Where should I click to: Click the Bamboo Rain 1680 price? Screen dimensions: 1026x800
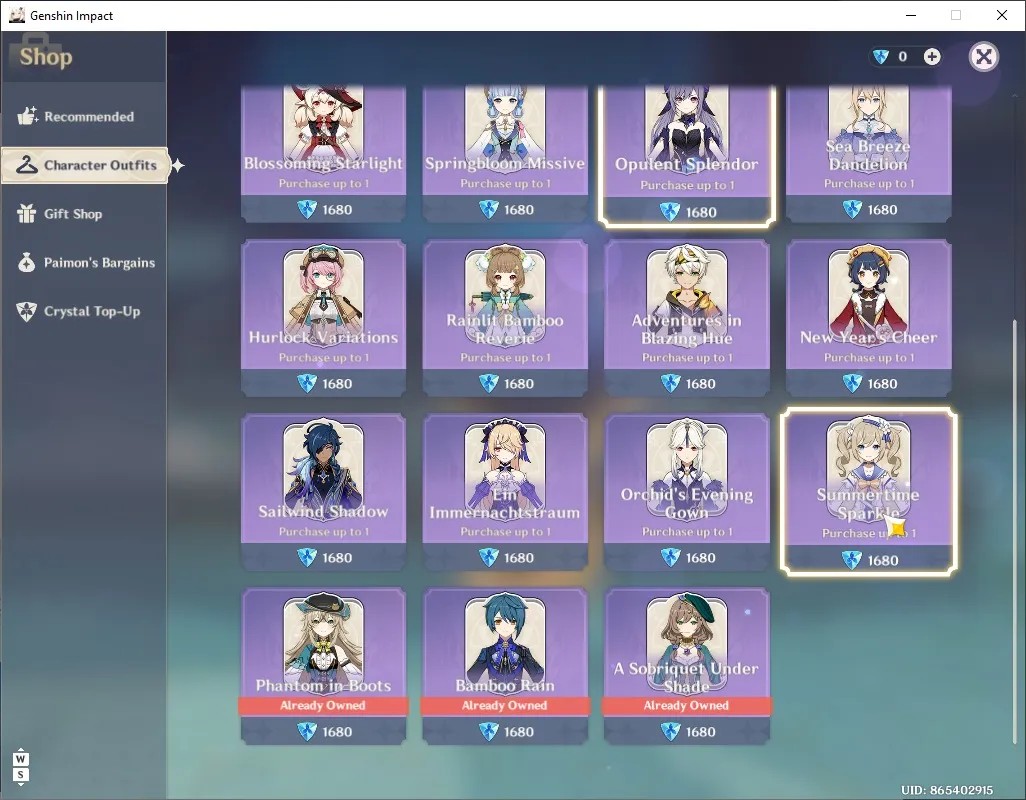pos(506,731)
